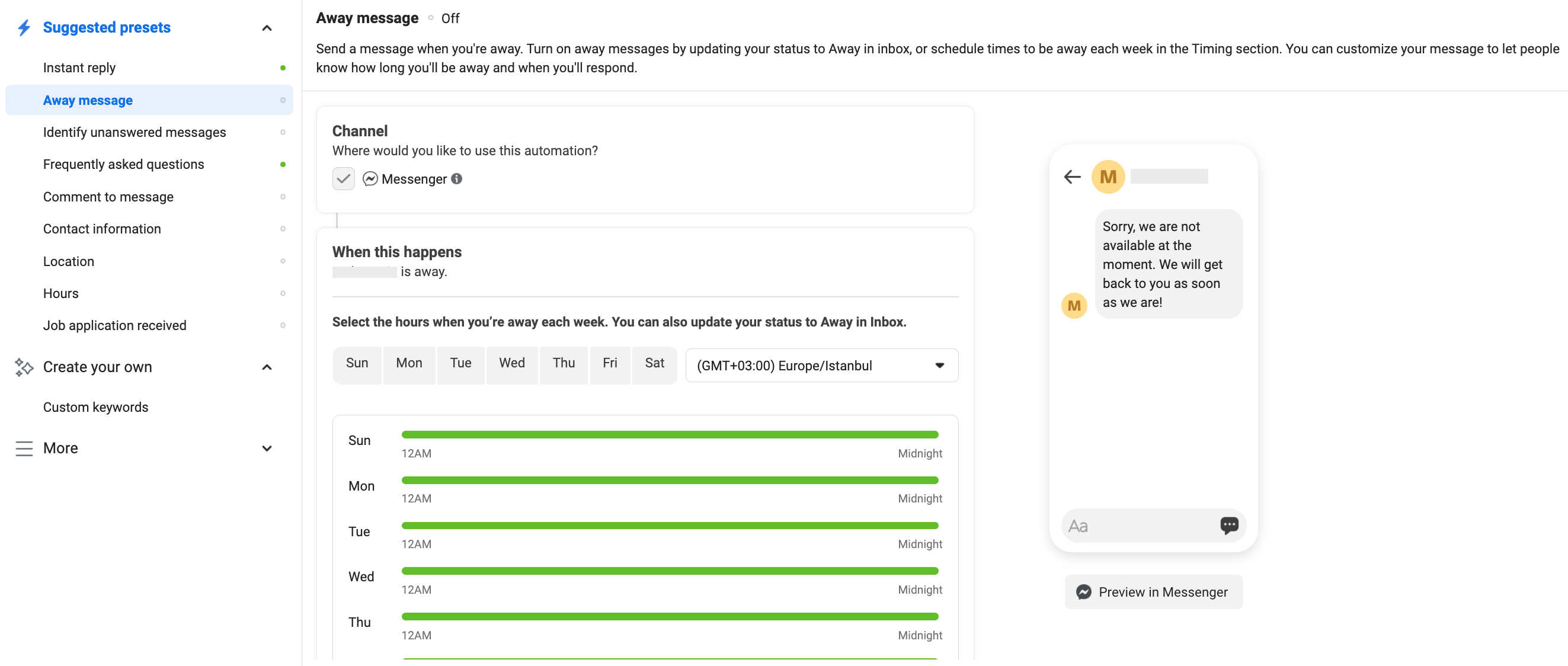Toggle the Messenger channel checkbox
Screen dimensions: 1568x666
[x=343, y=179]
